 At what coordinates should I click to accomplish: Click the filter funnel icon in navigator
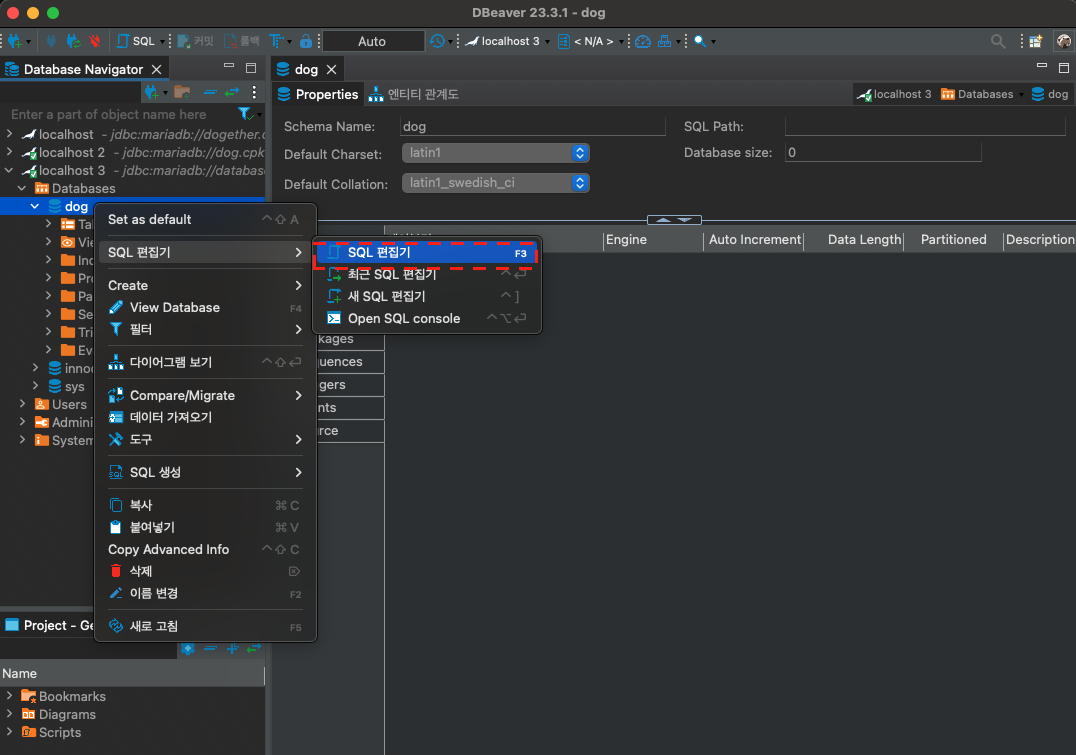pyautogui.click(x=244, y=113)
